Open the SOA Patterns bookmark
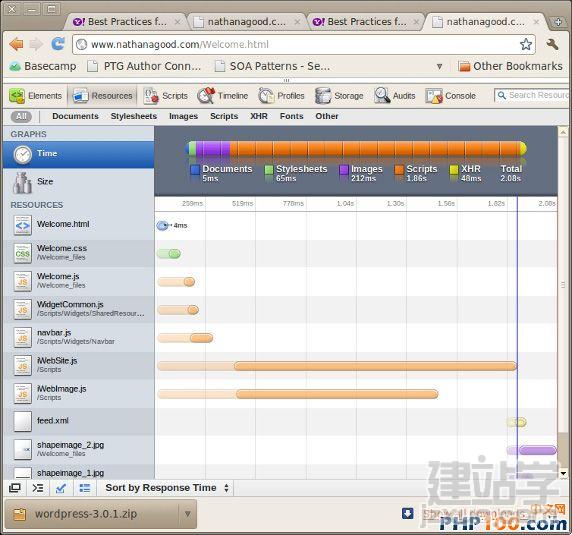The image size is (572, 535). tap(272, 66)
